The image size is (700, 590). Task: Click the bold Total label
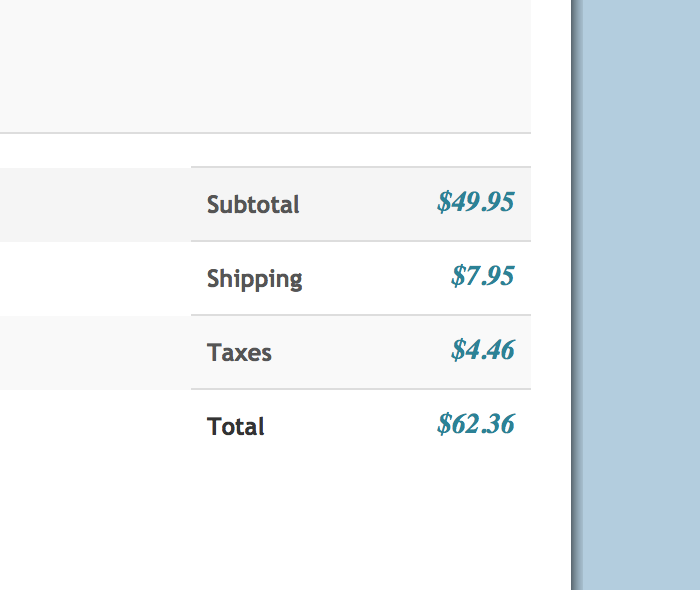[x=236, y=427]
